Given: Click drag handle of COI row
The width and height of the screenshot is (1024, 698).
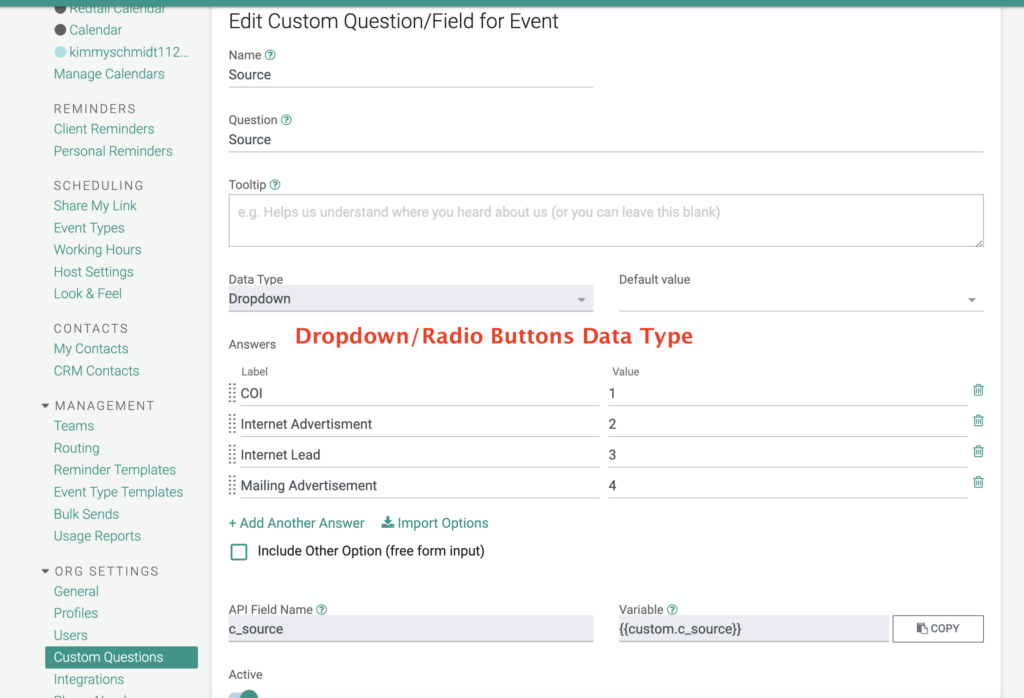Looking at the screenshot, I should tap(232, 392).
